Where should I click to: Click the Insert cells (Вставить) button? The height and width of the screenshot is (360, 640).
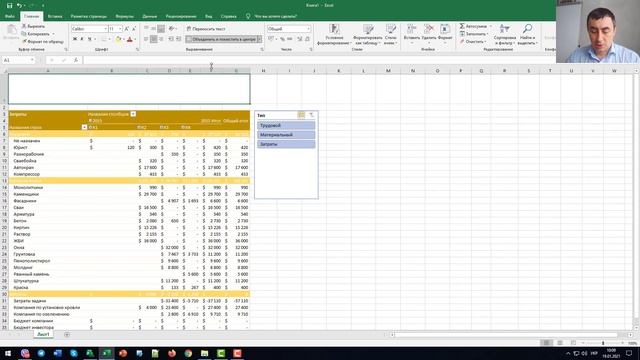coord(411,35)
